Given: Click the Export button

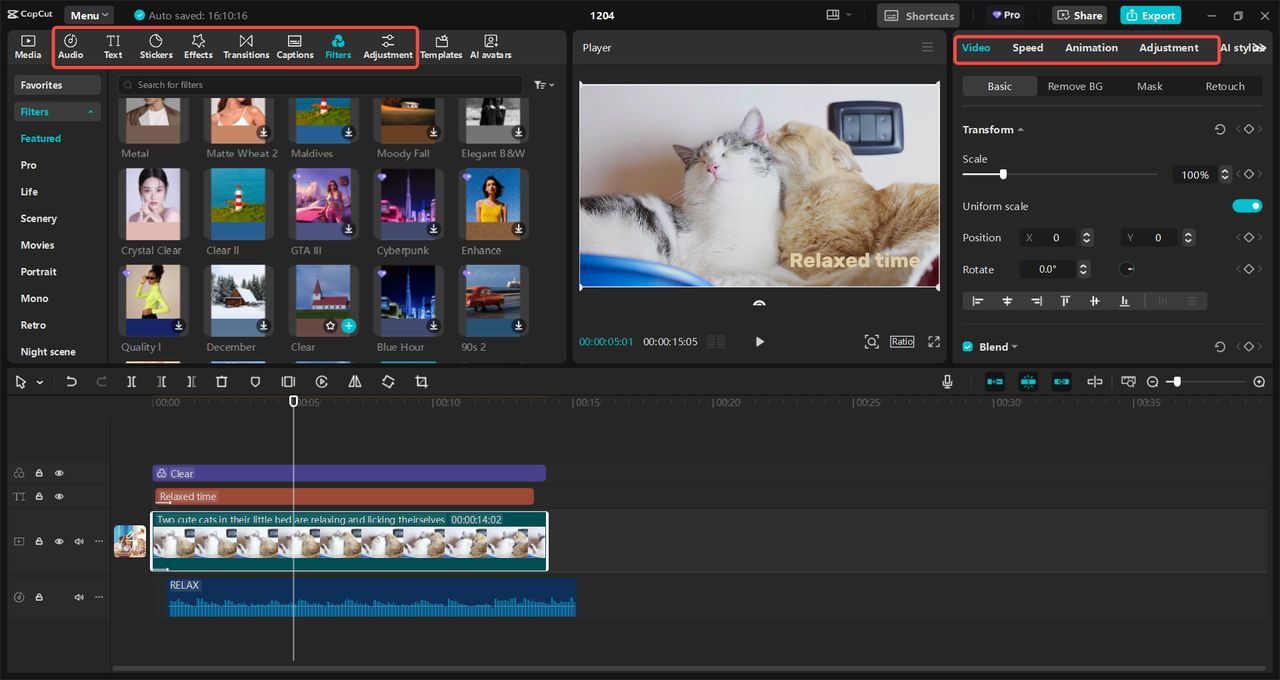Looking at the screenshot, I should point(1150,15).
